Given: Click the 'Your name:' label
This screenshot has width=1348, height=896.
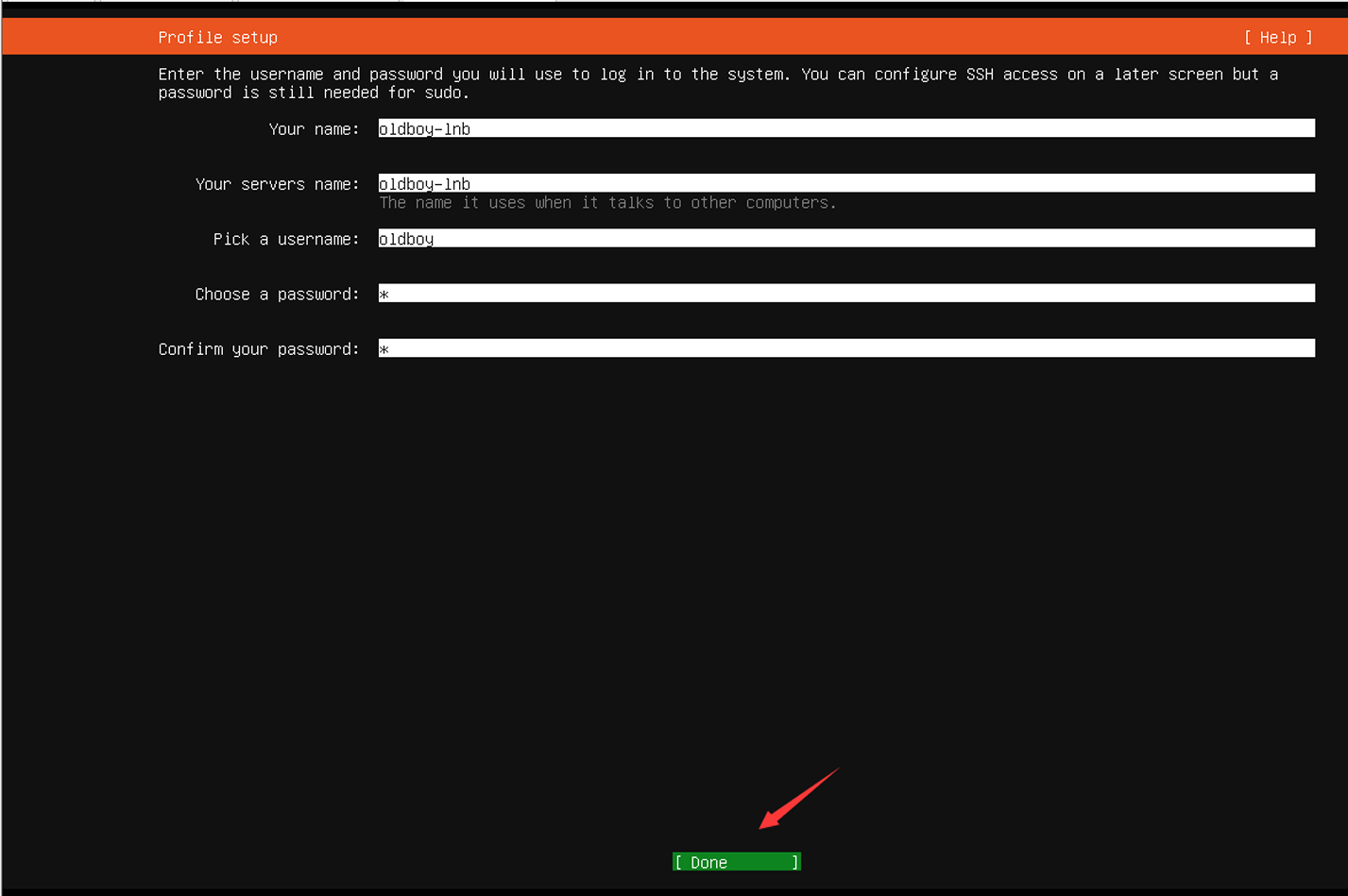Looking at the screenshot, I should click(x=314, y=129).
